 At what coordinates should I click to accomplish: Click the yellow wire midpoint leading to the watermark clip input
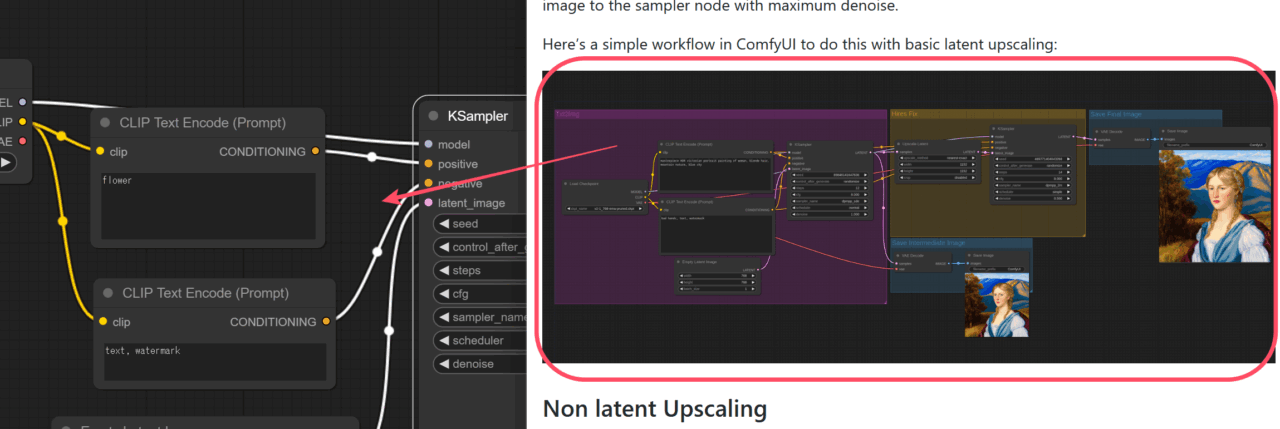click(62, 221)
